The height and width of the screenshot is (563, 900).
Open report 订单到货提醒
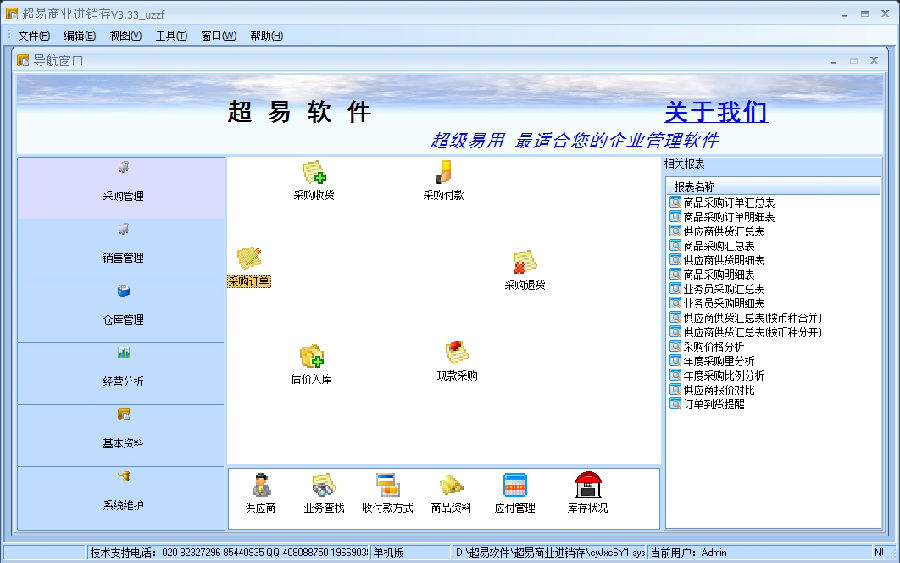(707, 404)
